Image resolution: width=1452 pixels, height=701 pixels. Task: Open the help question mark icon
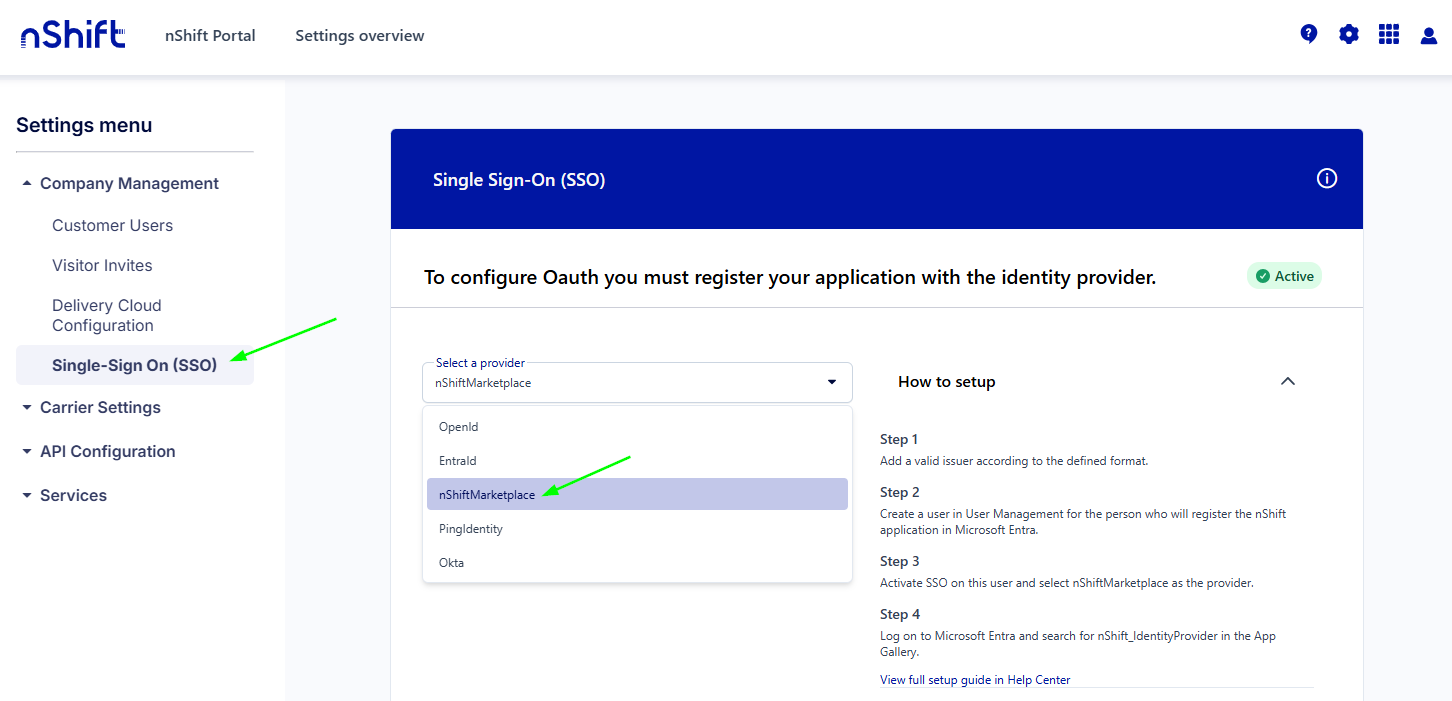click(1308, 33)
